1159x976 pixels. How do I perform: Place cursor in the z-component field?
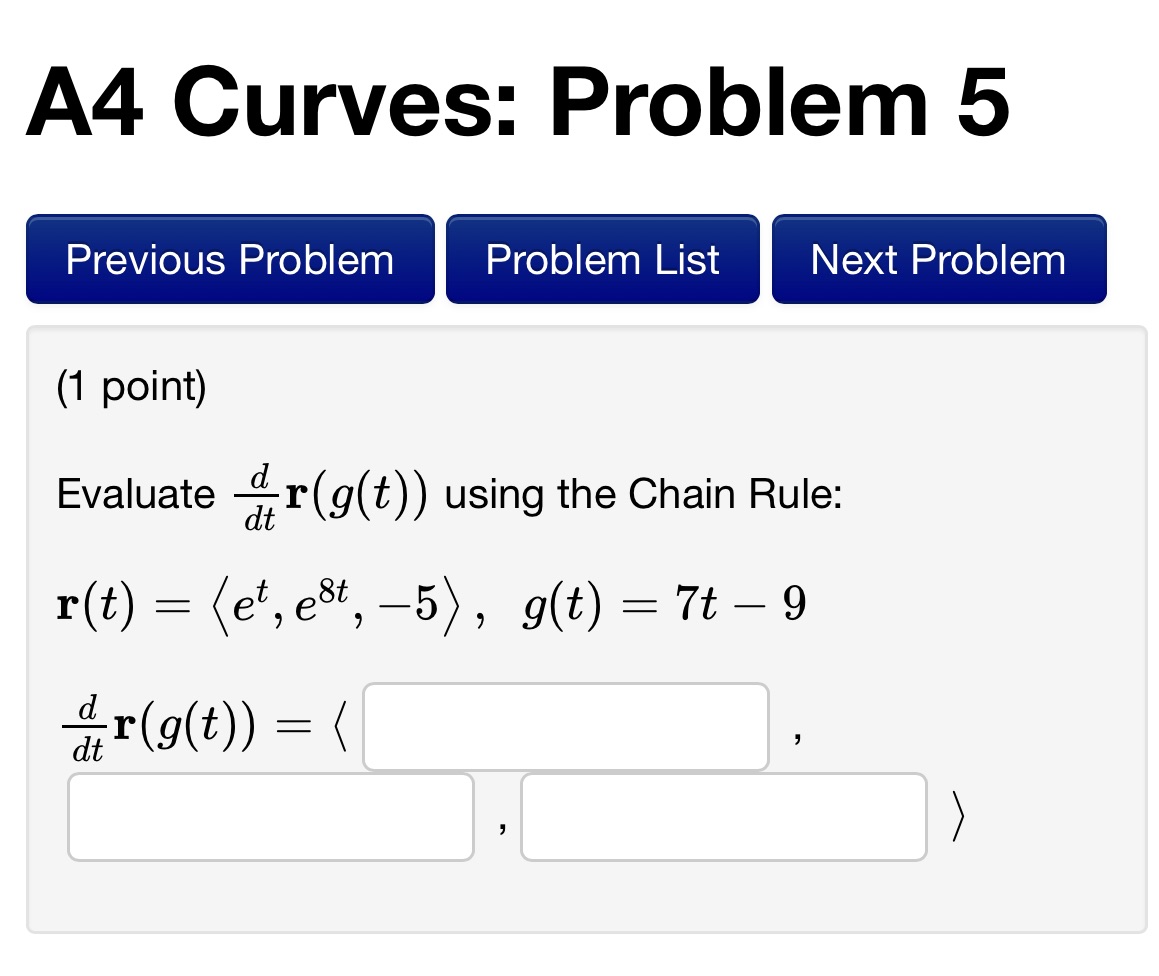[x=723, y=817]
